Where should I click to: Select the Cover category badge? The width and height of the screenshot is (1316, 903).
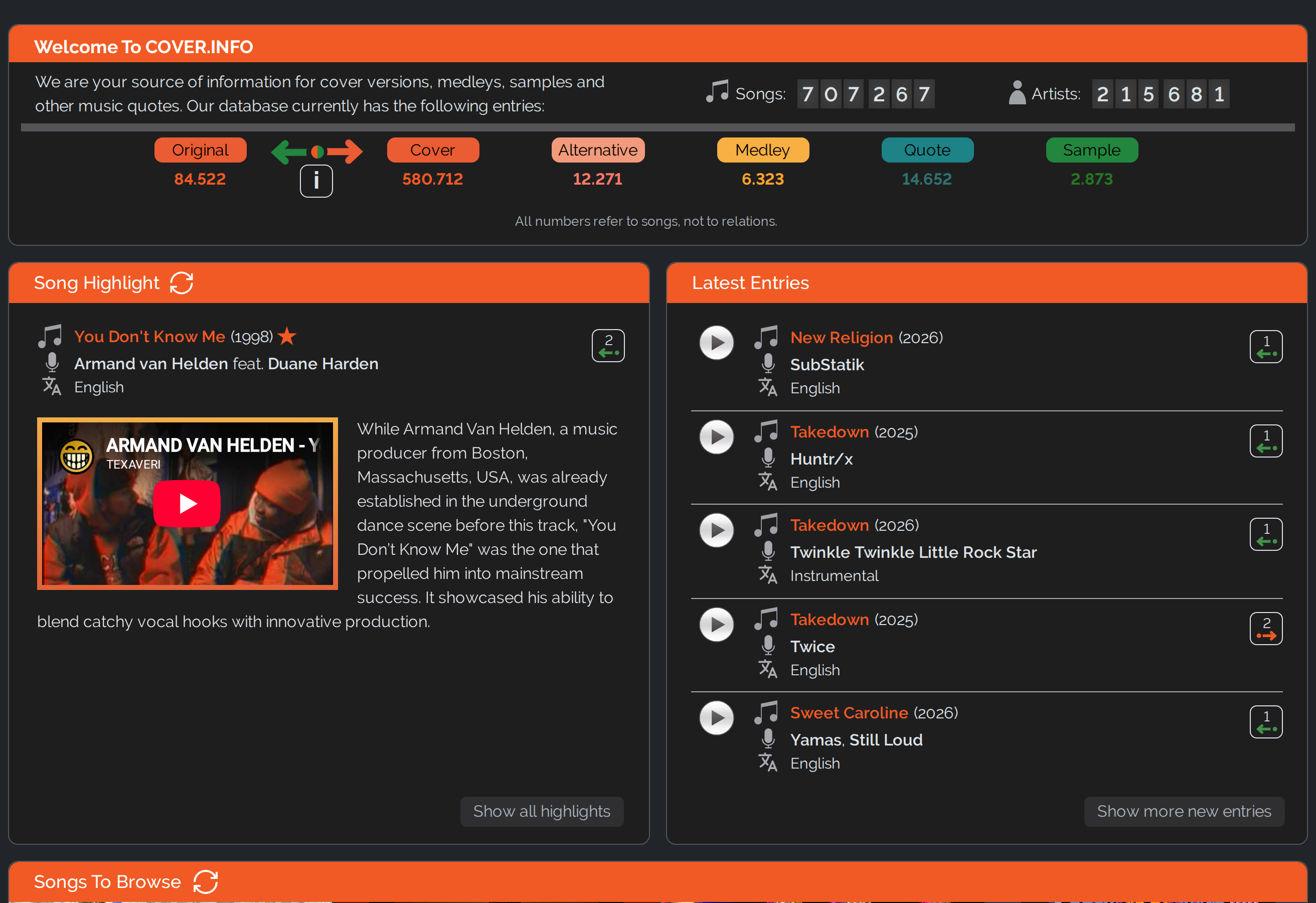(433, 150)
